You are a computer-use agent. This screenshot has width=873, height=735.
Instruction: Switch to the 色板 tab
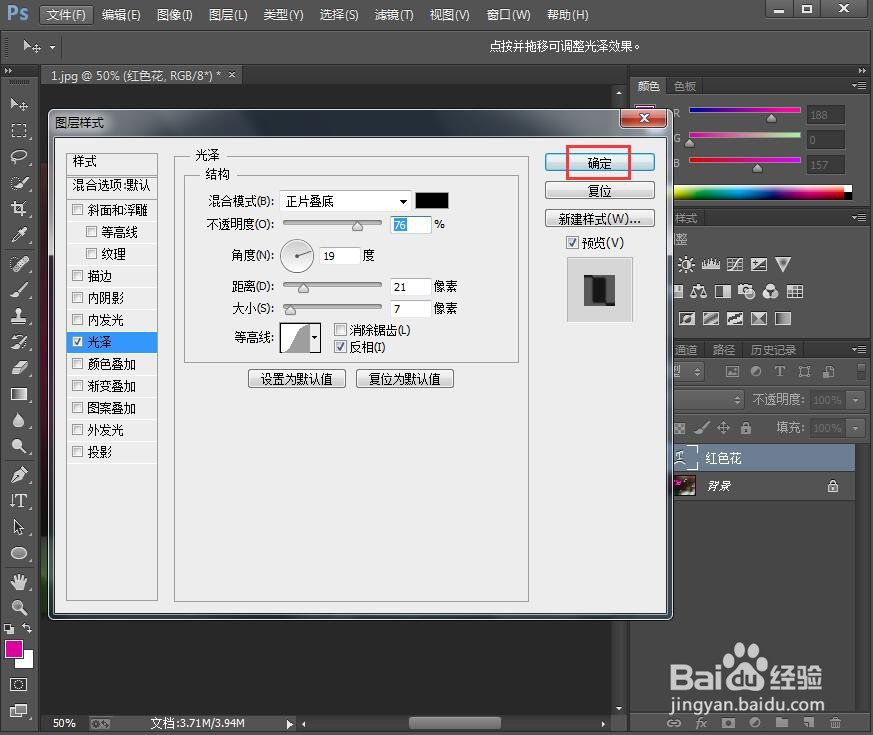pos(685,86)
